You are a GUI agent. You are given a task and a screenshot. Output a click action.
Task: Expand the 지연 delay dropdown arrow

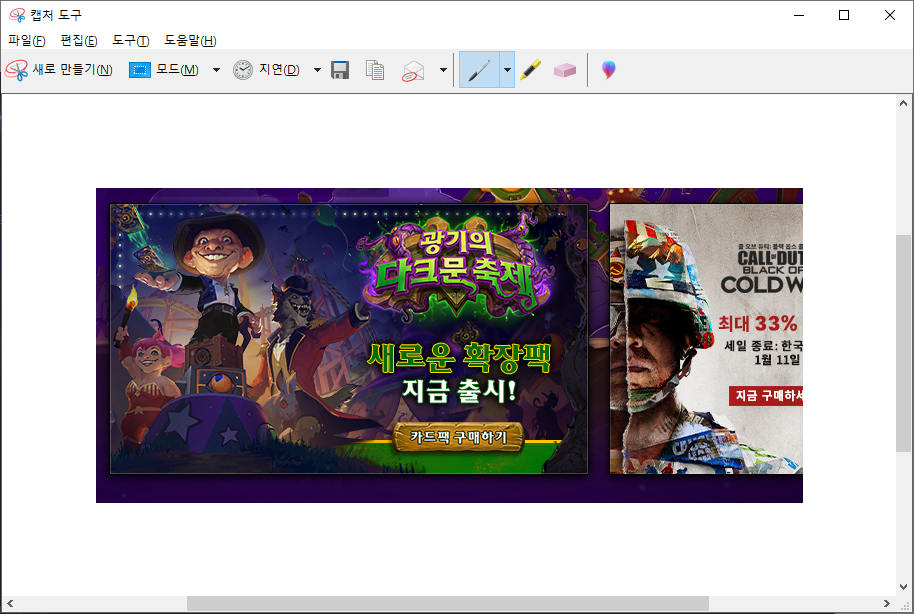[x=317, y=70]
